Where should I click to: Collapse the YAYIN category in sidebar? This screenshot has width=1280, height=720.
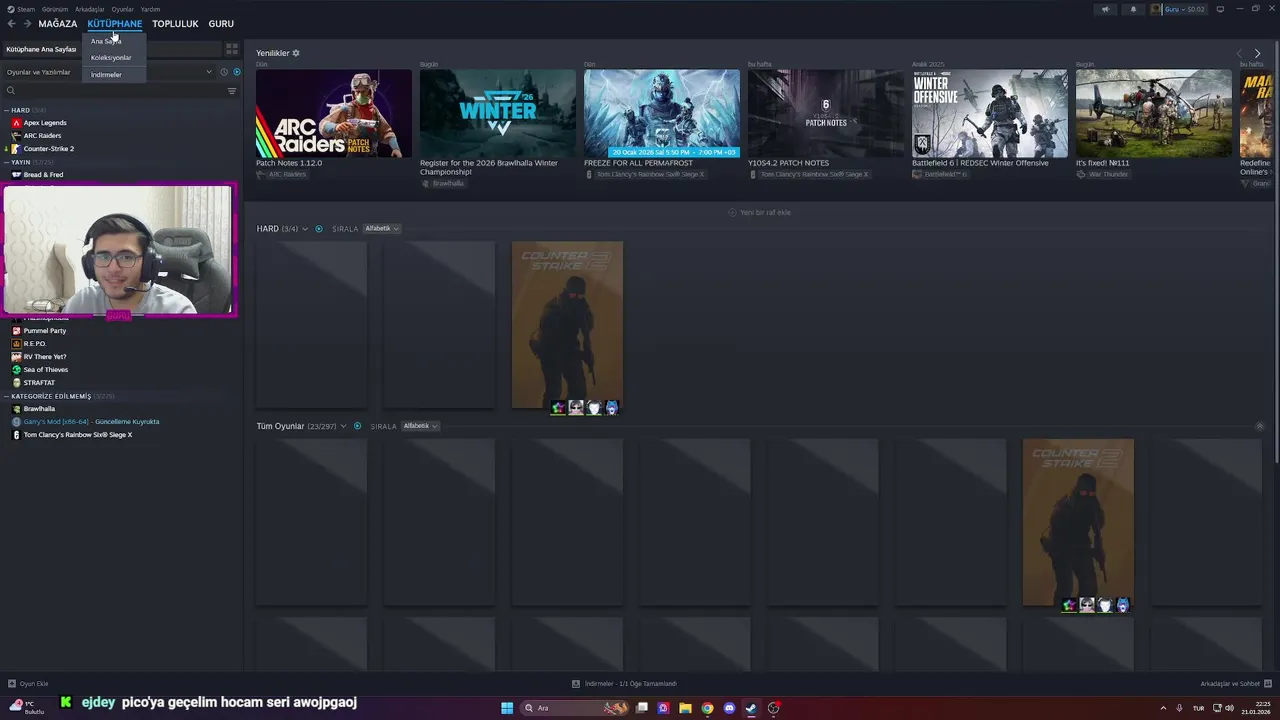point(6,162)
